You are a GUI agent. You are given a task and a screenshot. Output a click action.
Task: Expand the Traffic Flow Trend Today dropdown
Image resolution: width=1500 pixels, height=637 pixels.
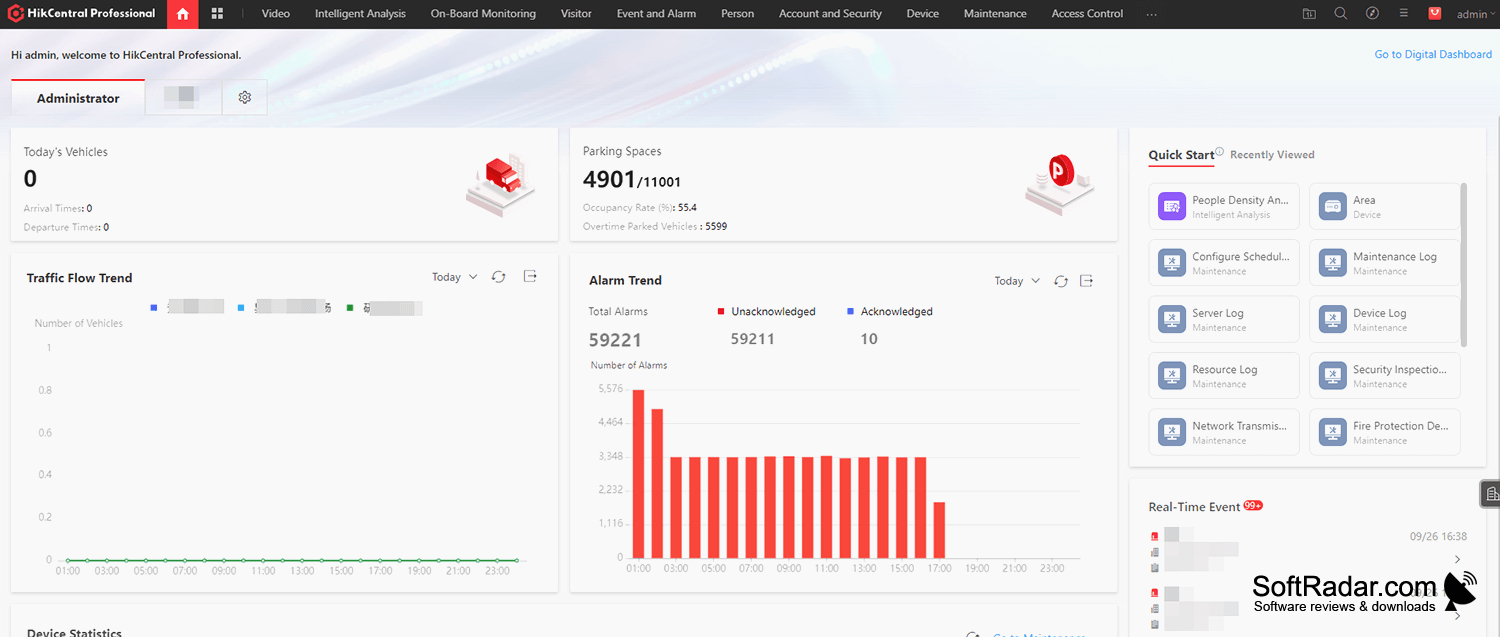pyautogui.click(x=455, y=277)
